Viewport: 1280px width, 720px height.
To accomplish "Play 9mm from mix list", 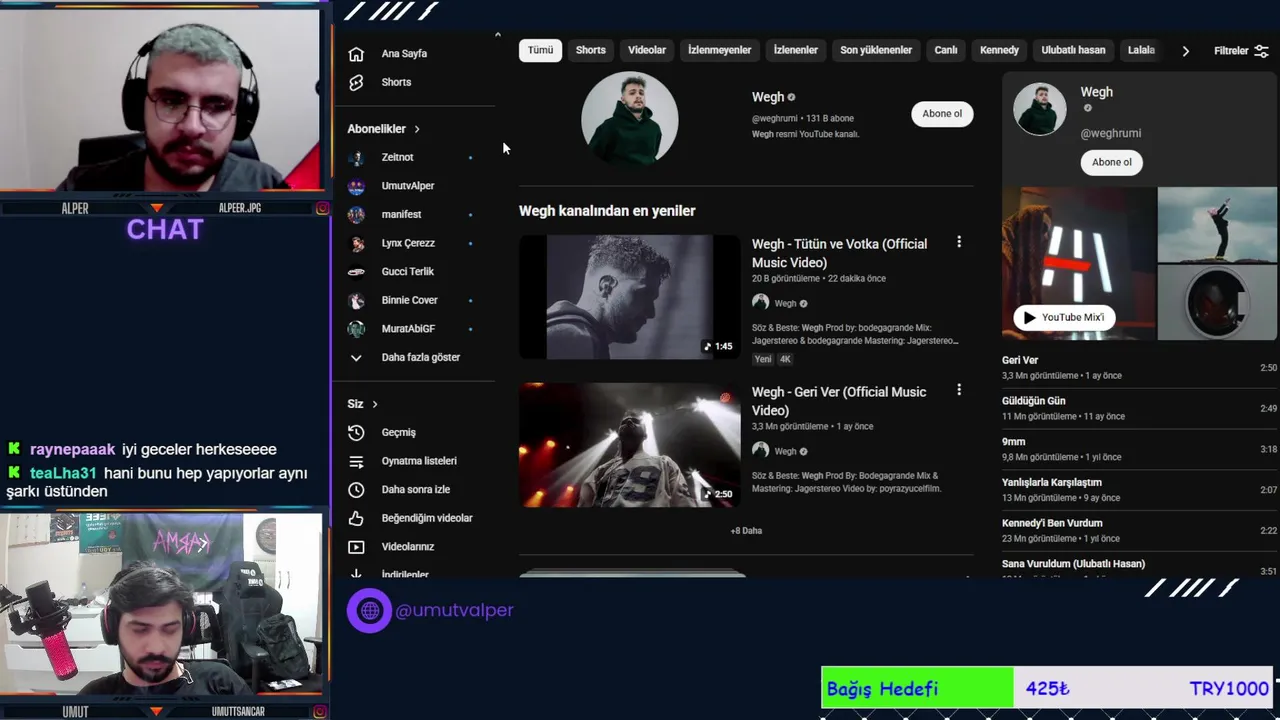I will 1139,449.
